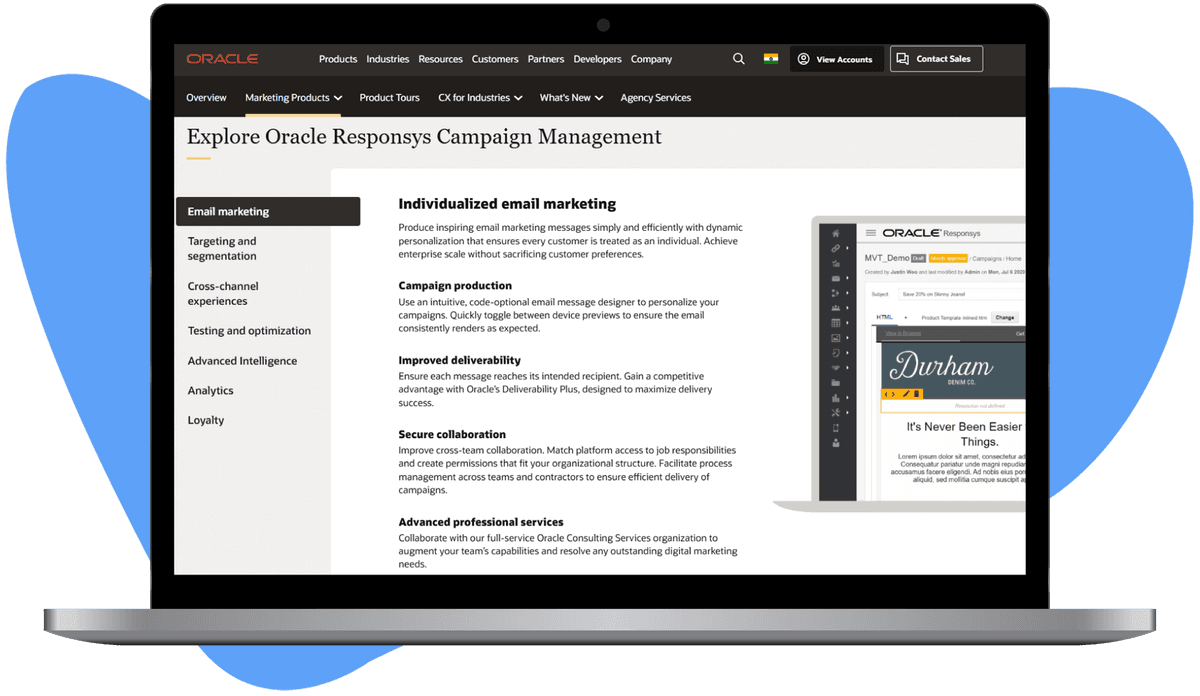The width and height of the screenshot is (1200, 696).
Task: Select the link icon in the Responsys sidebar
Action: coord(836,247)
